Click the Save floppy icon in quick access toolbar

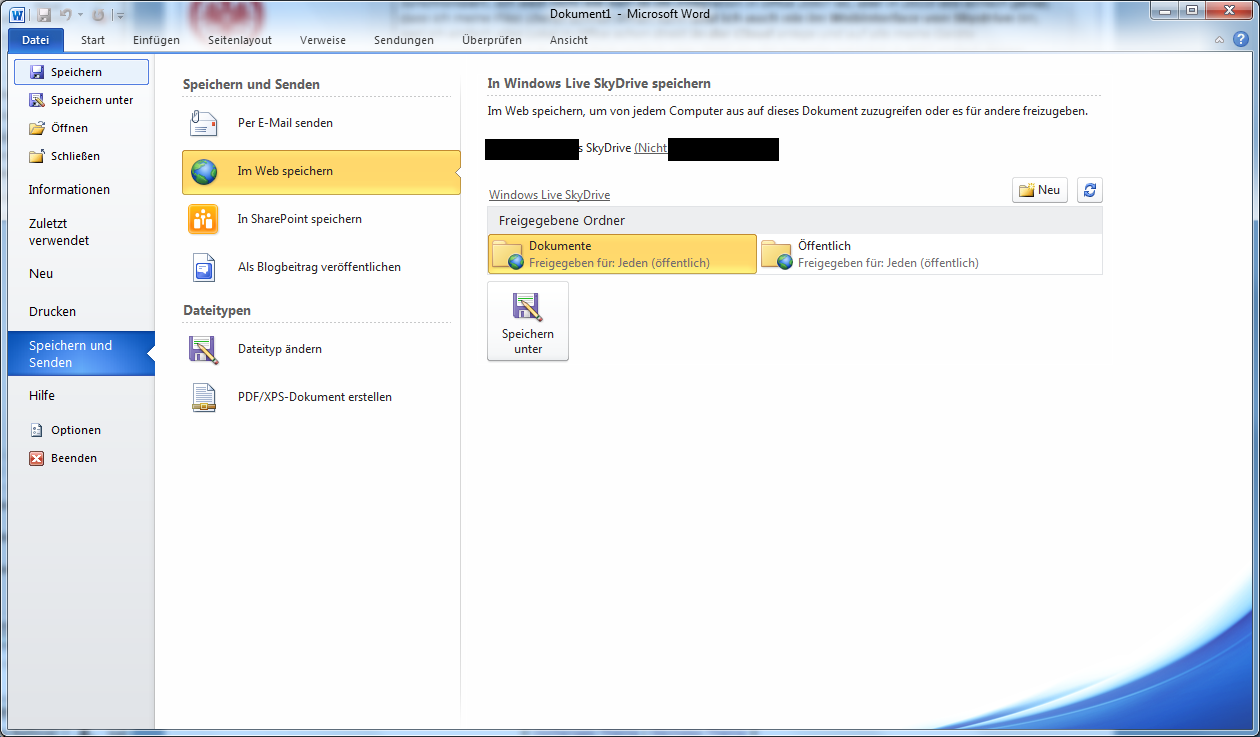43,15
